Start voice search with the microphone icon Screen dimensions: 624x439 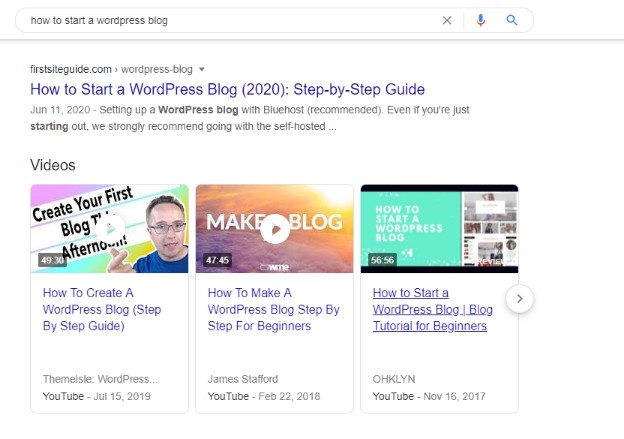(480, 20)
